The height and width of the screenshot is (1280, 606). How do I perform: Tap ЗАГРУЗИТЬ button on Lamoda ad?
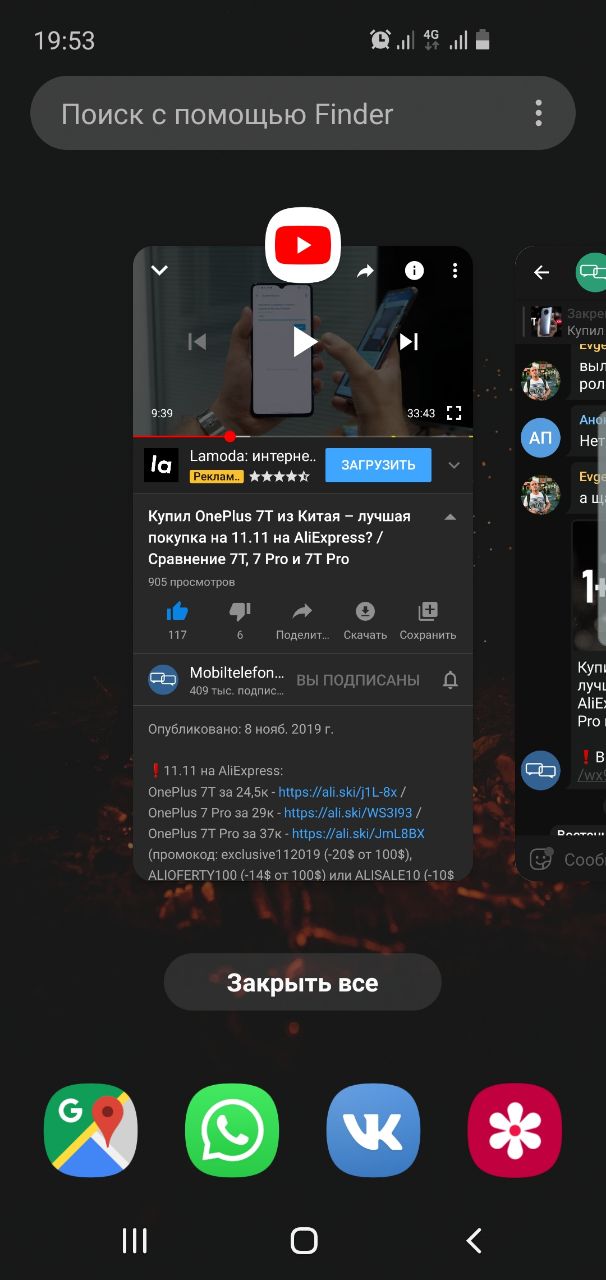pyautogui.click(x=378, y=465)
